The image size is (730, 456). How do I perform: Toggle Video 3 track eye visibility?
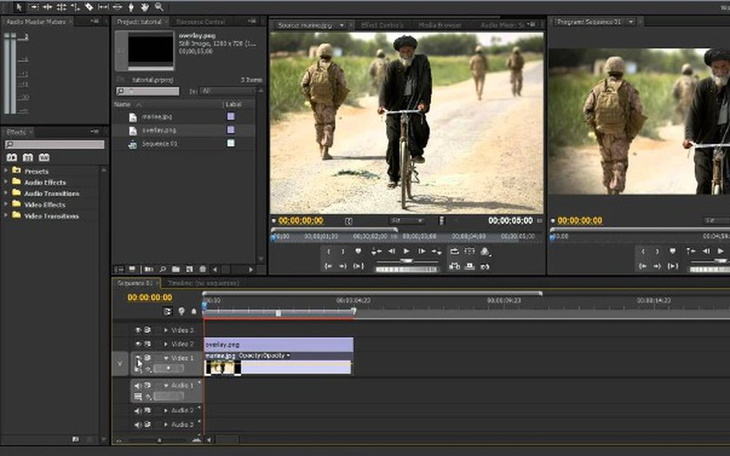(138, 330)
